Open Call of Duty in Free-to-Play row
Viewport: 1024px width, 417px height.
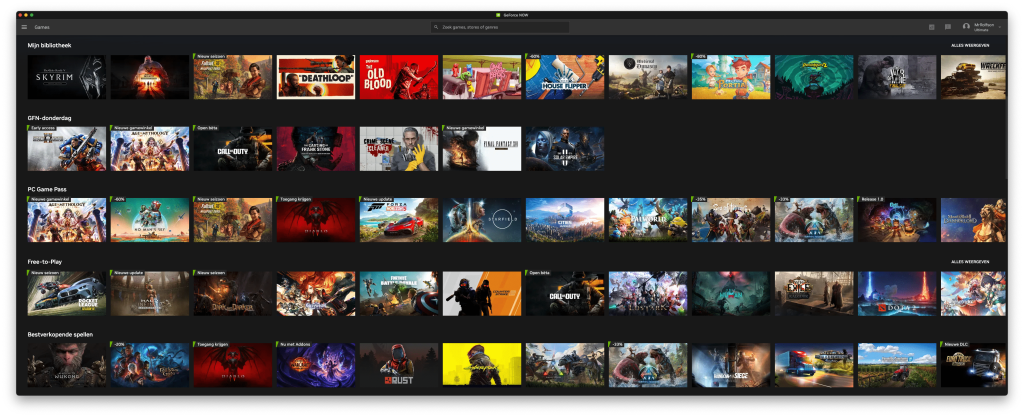[565, 294]
